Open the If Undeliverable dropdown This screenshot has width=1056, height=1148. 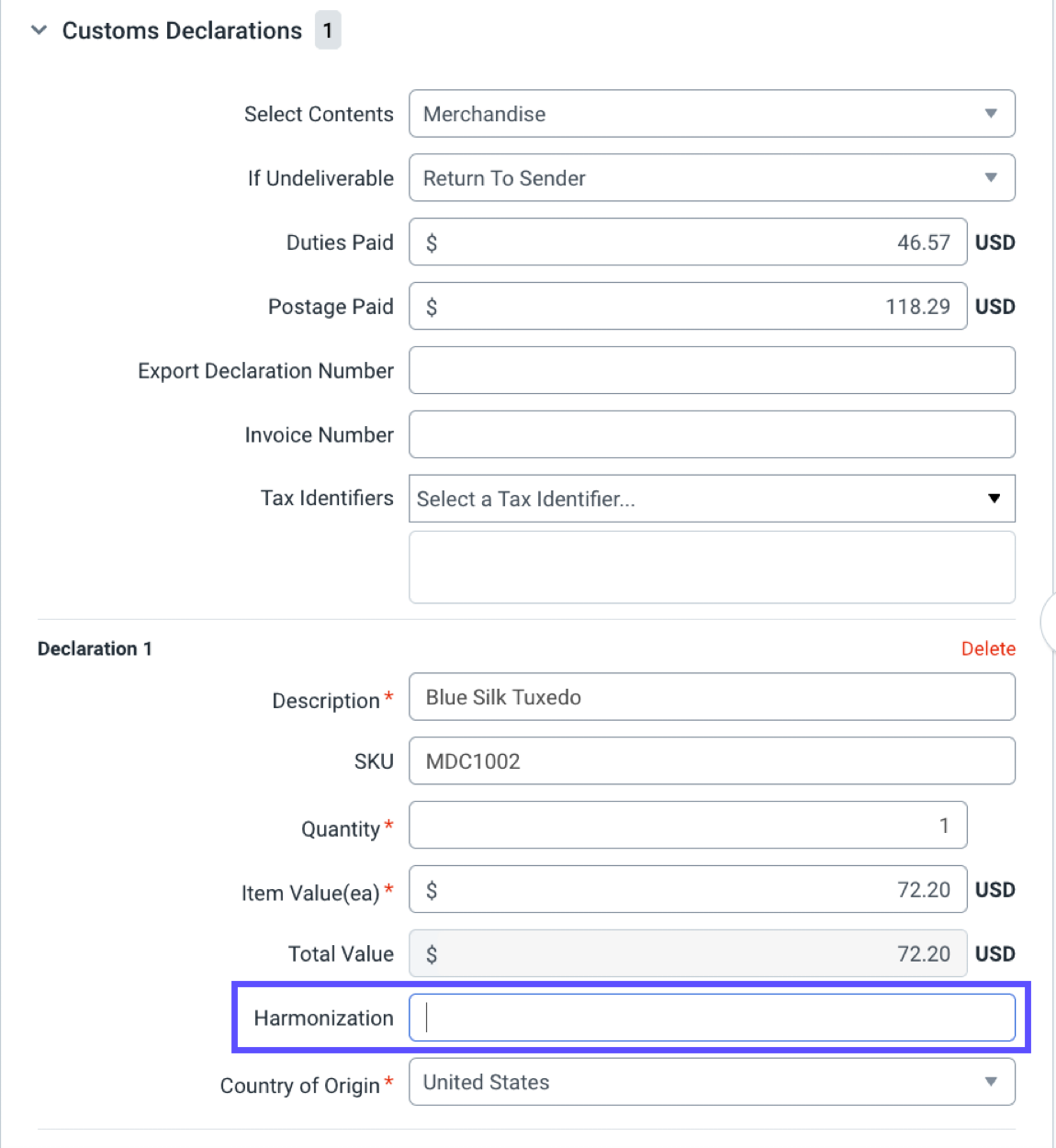click(x=712, y=177)
